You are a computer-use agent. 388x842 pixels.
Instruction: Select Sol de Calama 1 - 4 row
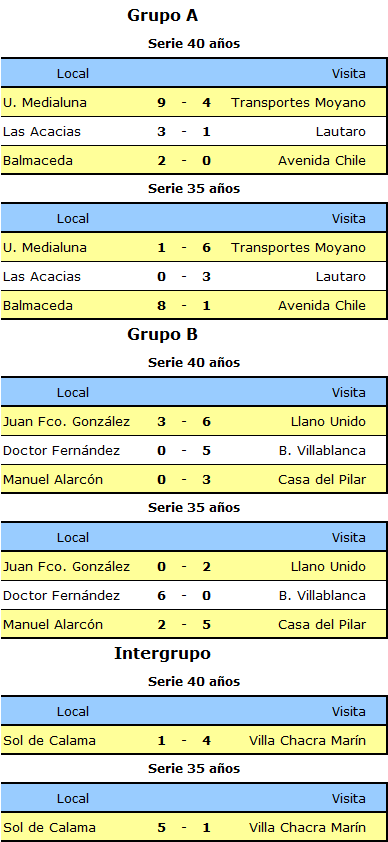194,741
